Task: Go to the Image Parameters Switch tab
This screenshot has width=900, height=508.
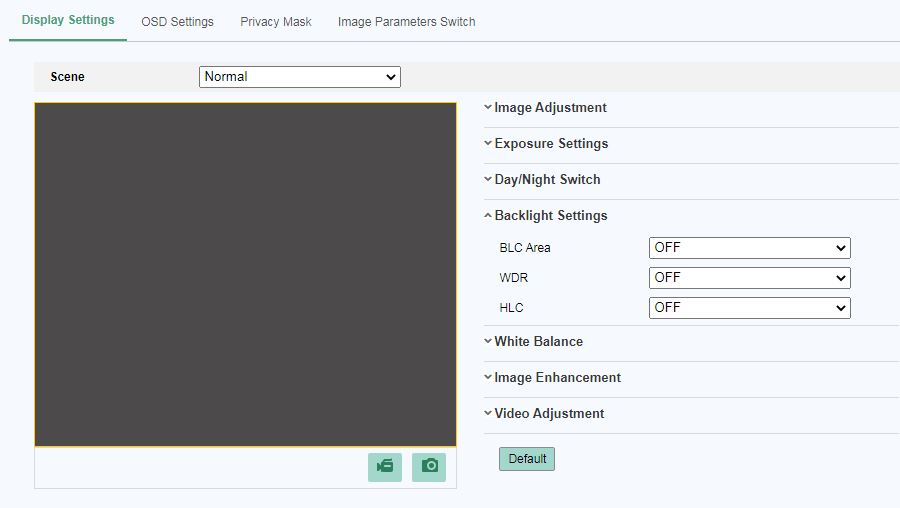Action: click(406, 21)
